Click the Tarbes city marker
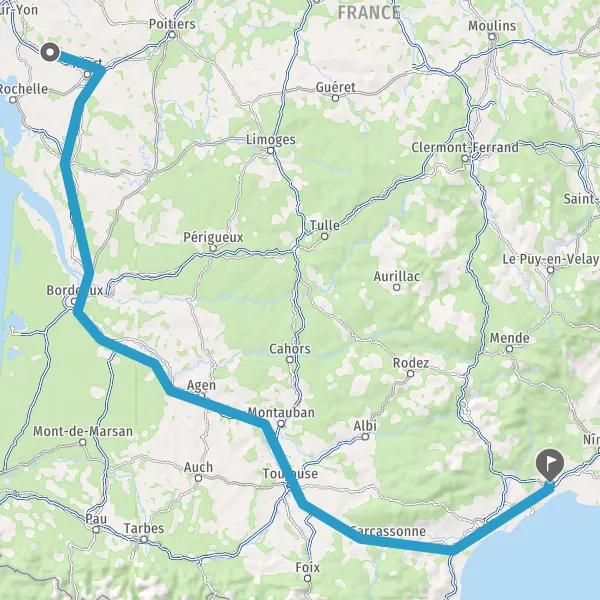The width and height of the screenshot is (600, 600). (143, 540)
